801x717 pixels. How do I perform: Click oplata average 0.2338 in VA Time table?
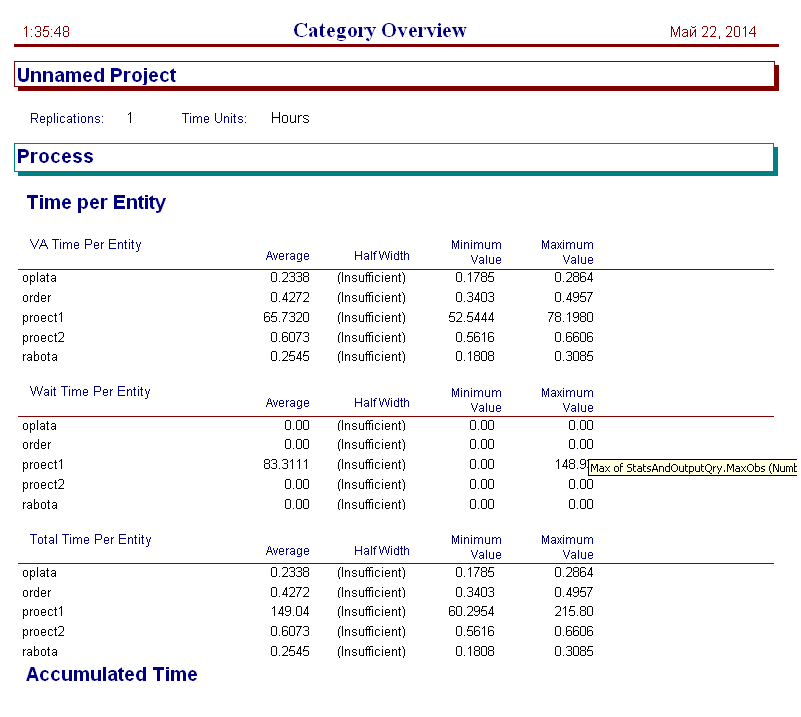click(x=290, y=278)
